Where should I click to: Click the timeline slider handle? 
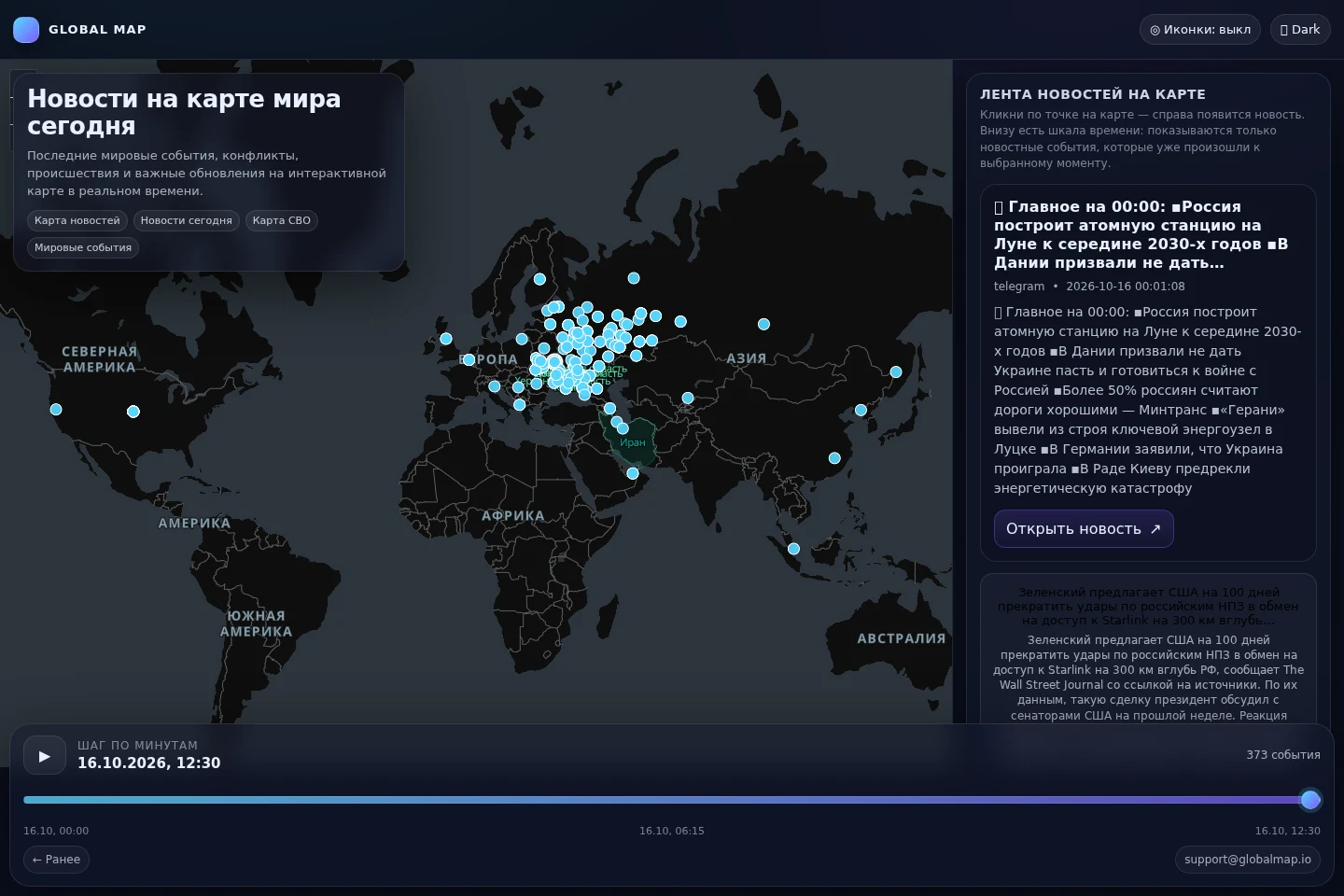[x=1310, y=800]
